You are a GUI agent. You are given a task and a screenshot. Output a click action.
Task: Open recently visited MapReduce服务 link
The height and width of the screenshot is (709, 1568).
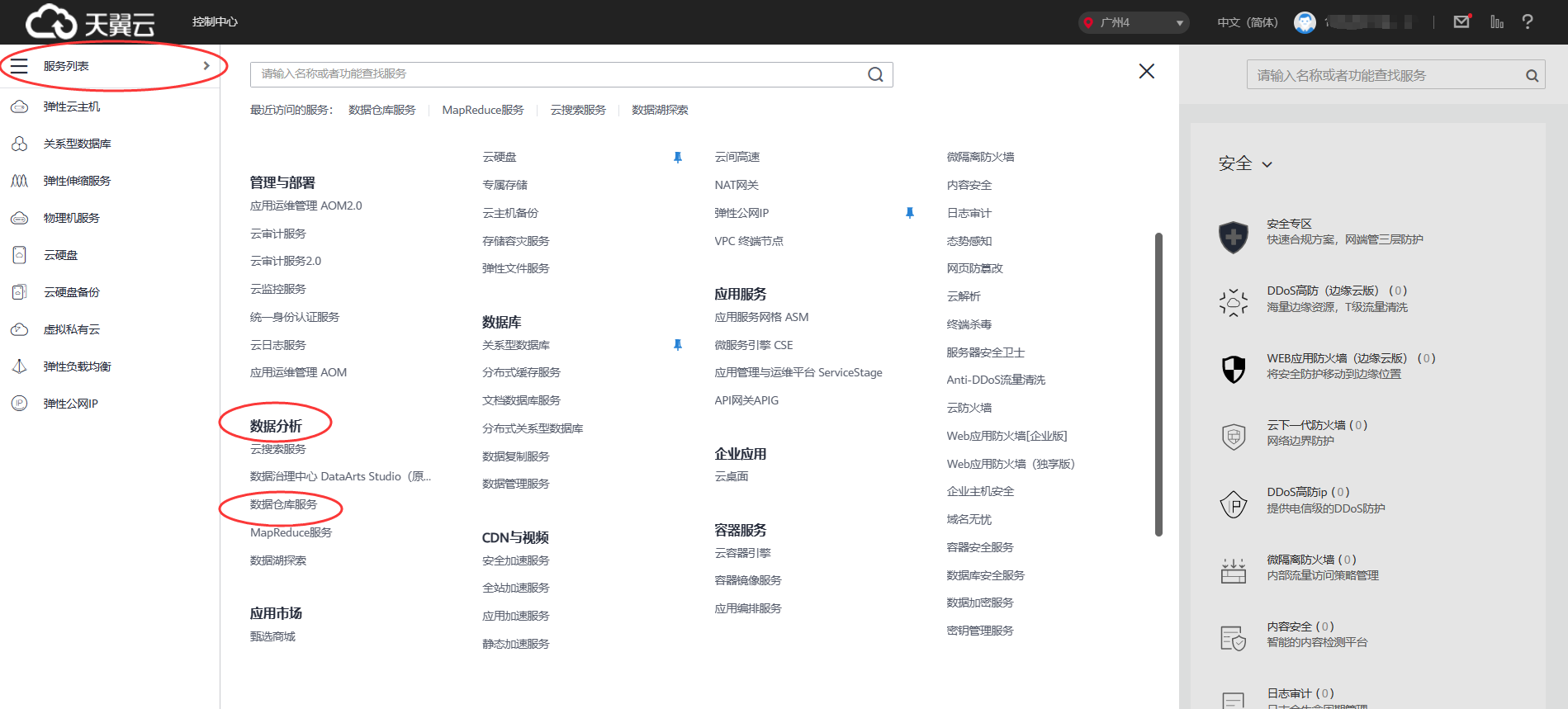(483, 110)
